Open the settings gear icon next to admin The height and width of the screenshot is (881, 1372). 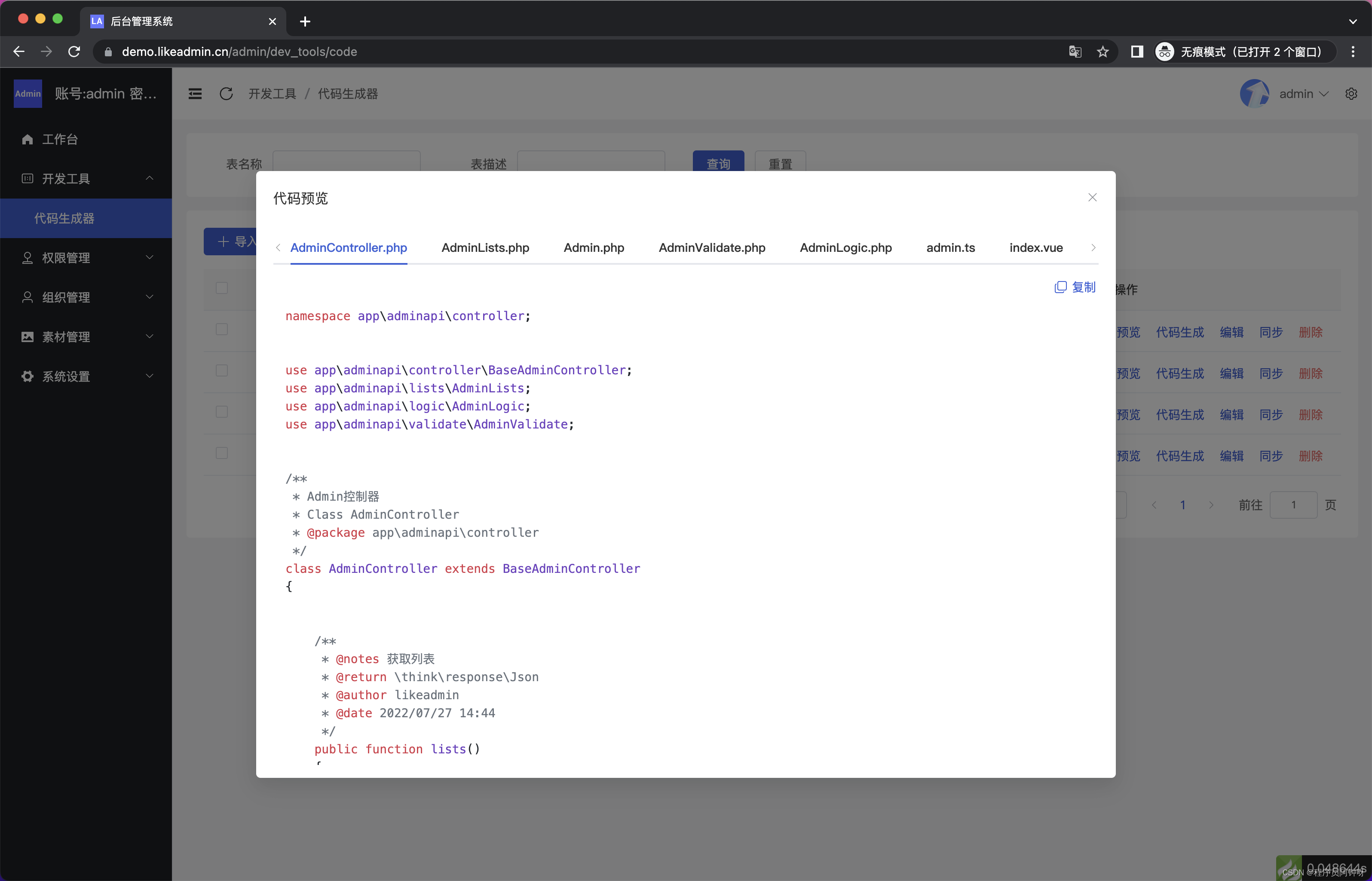pos(1351,94)
